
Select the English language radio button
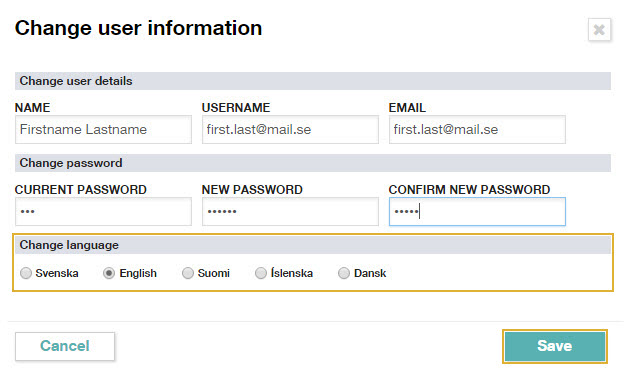(x=109, y=273)
